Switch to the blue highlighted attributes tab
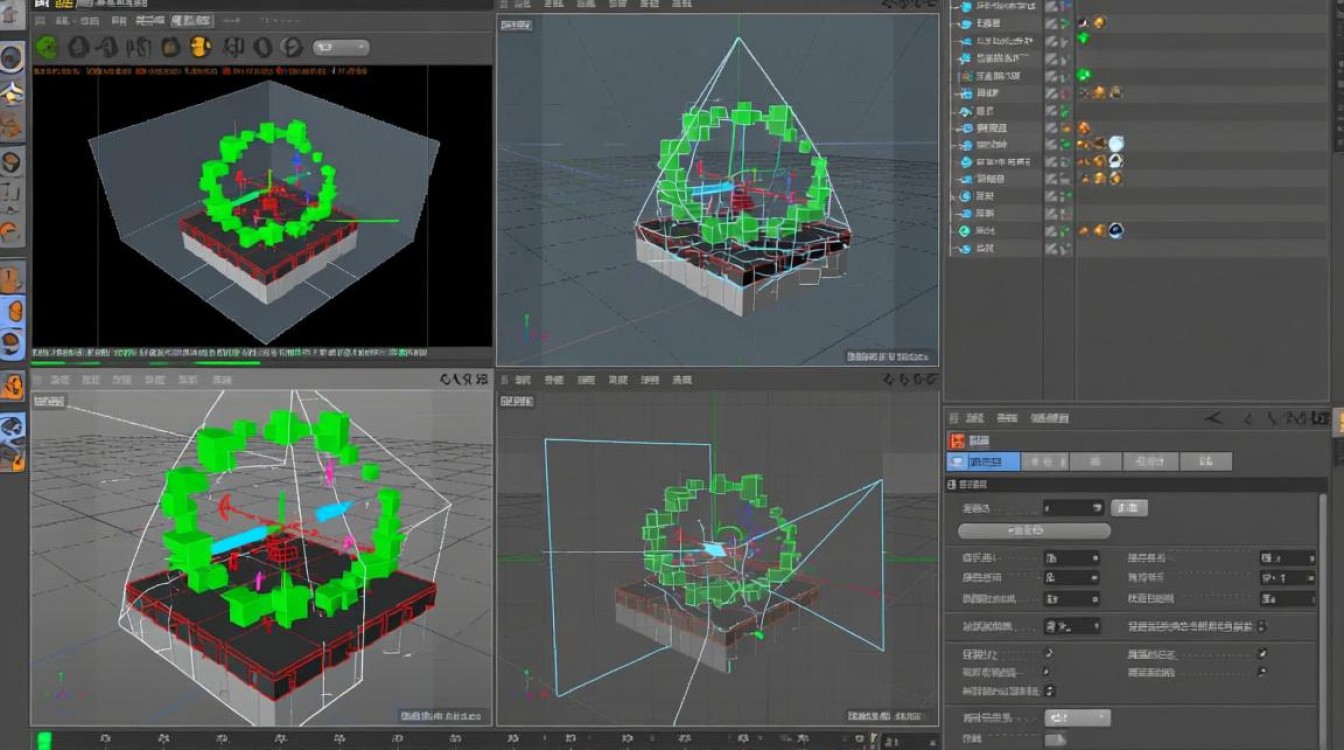Viewport: 1344px width, 750px height. point(983,462)
